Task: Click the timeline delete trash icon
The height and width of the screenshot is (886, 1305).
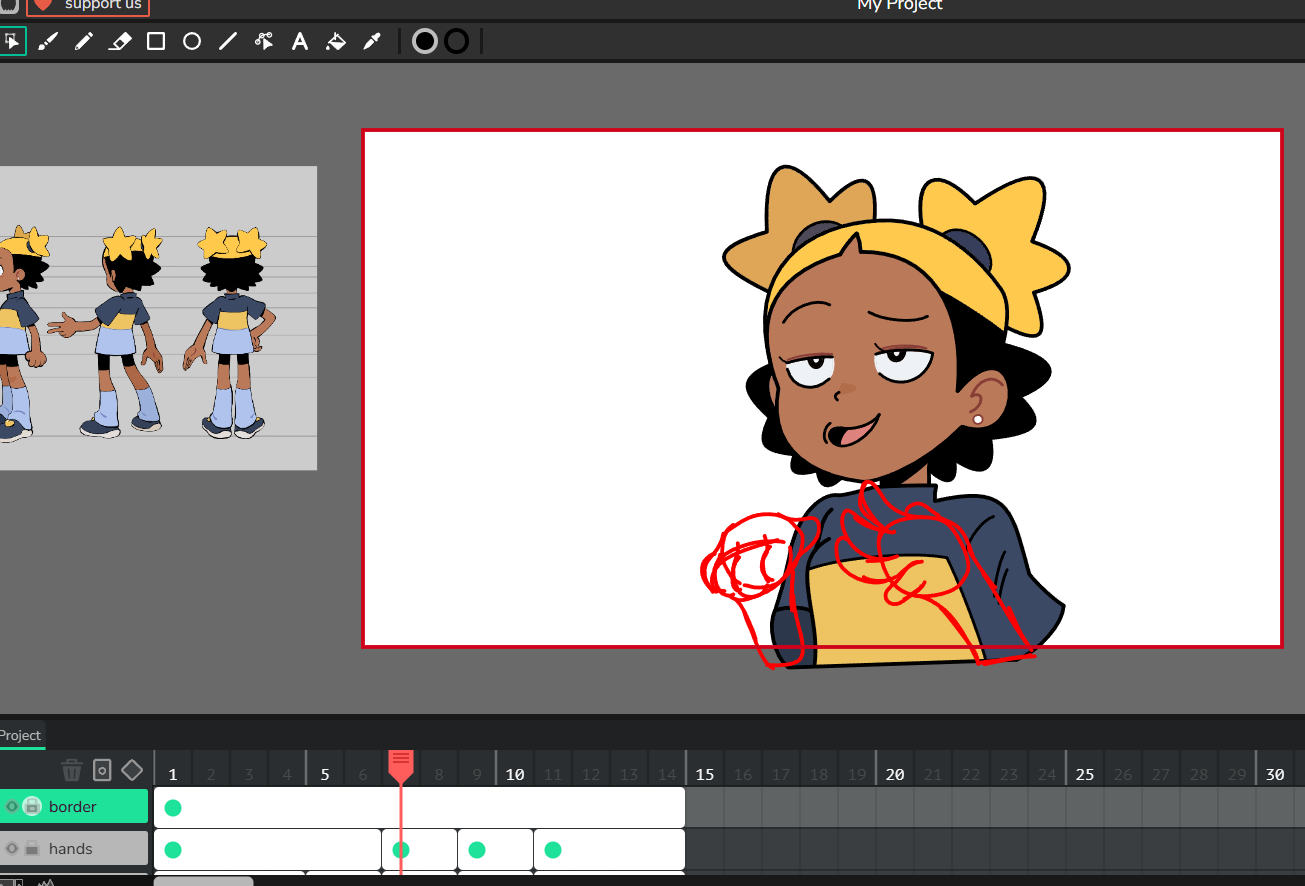Action: [x=72, y=770]
